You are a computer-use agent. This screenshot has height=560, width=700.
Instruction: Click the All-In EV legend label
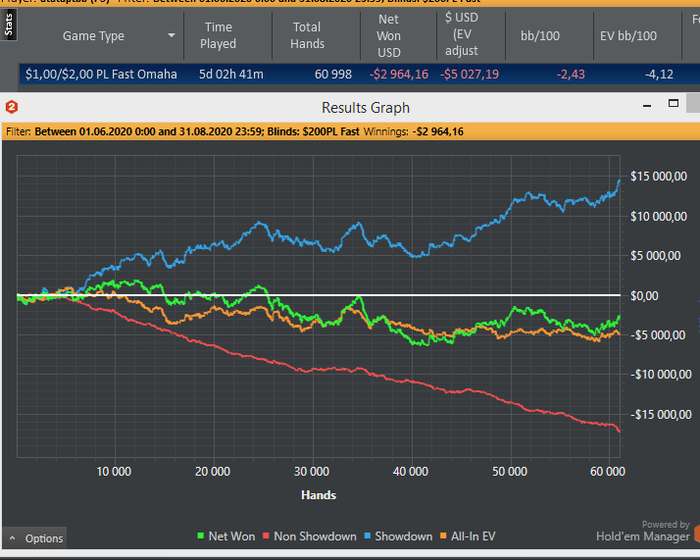point(473,536)
